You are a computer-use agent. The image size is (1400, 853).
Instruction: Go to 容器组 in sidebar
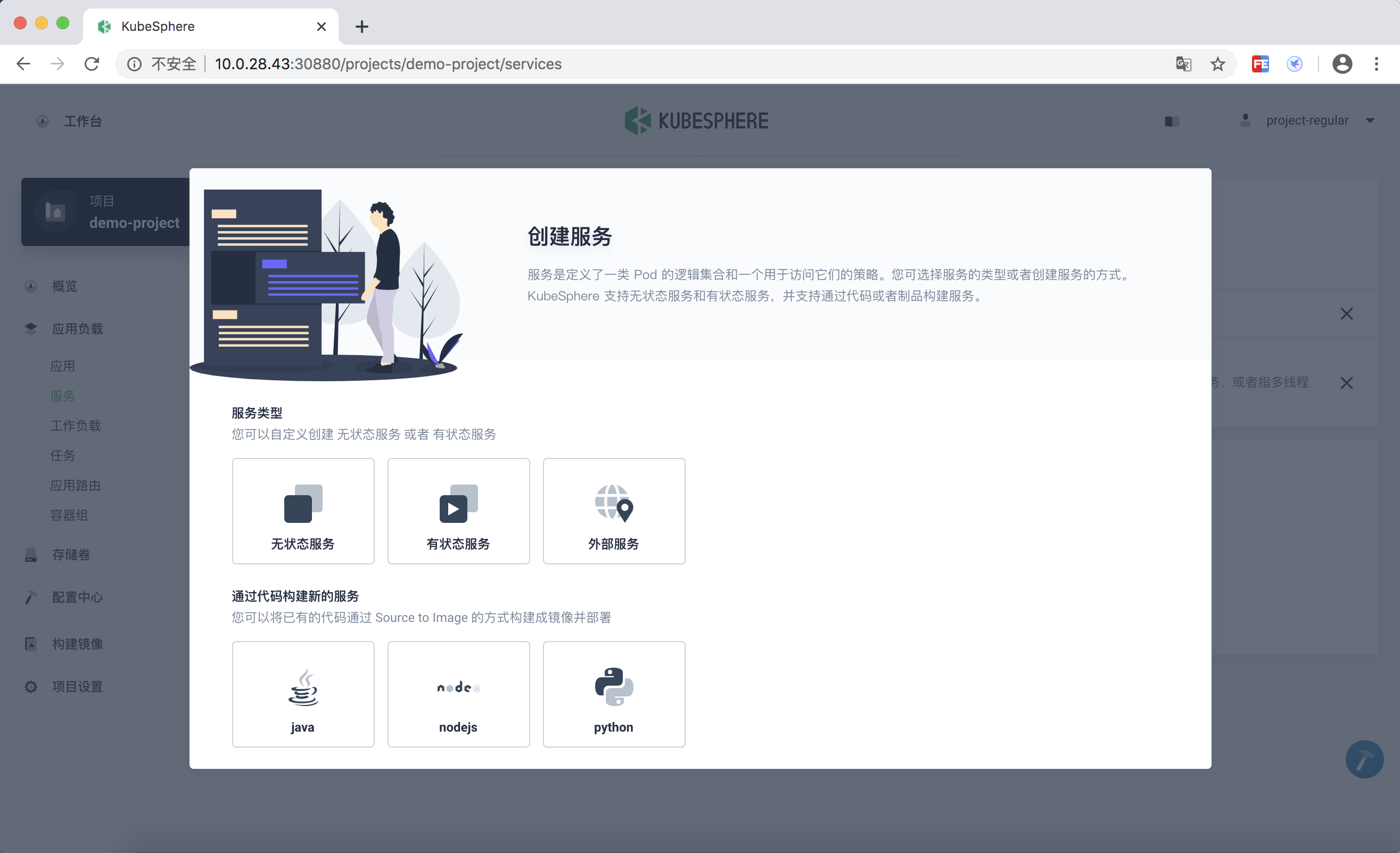click(x=69, y=515)
